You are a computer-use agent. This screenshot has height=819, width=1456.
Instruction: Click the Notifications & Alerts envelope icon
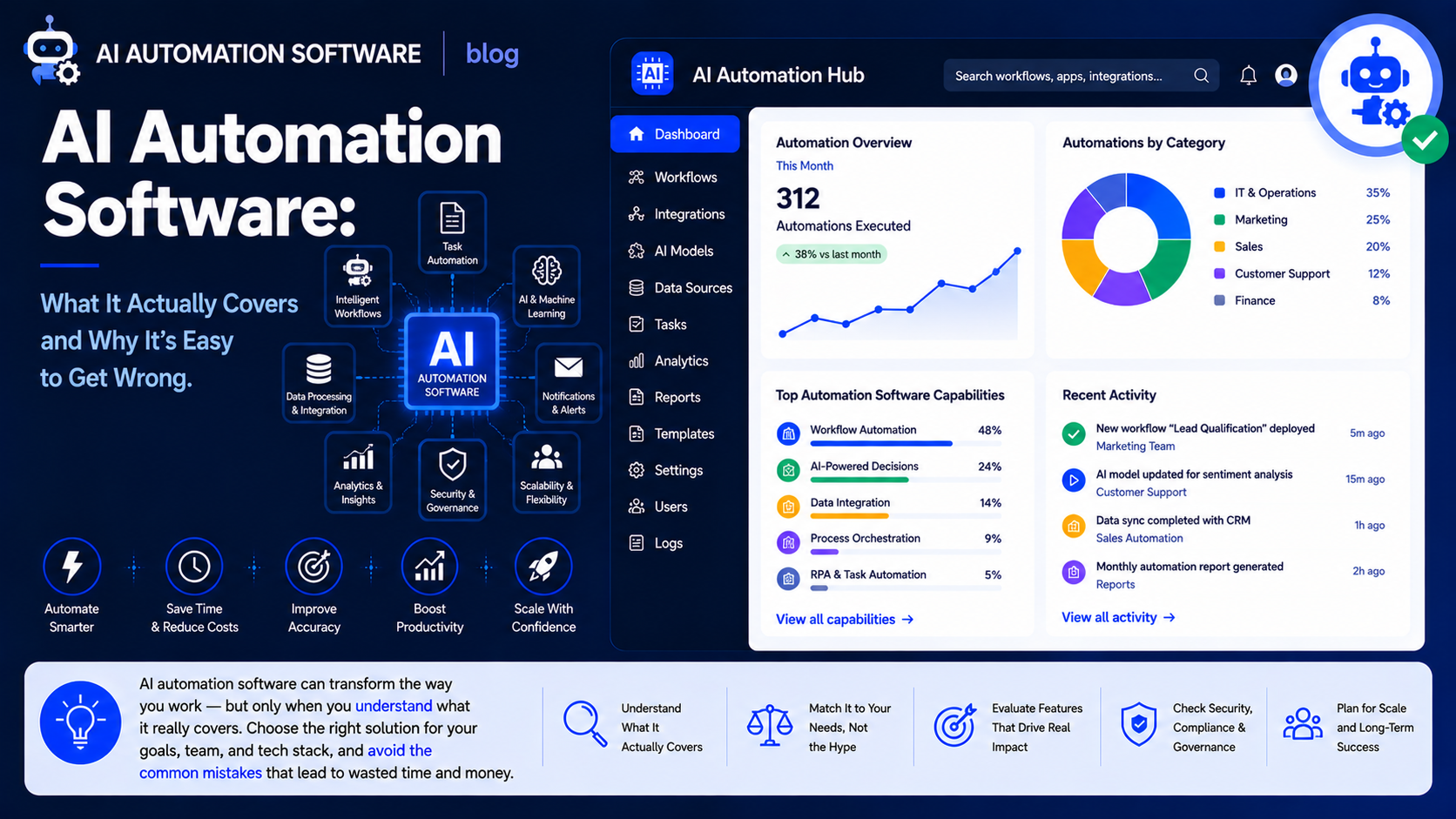click(569, 367)
